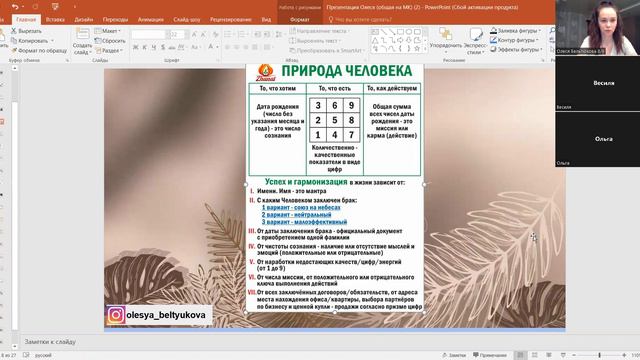Open the Главная ribbon tab
Screen dimensions: 640x360
pyautogui.click(x=26, y=19)
